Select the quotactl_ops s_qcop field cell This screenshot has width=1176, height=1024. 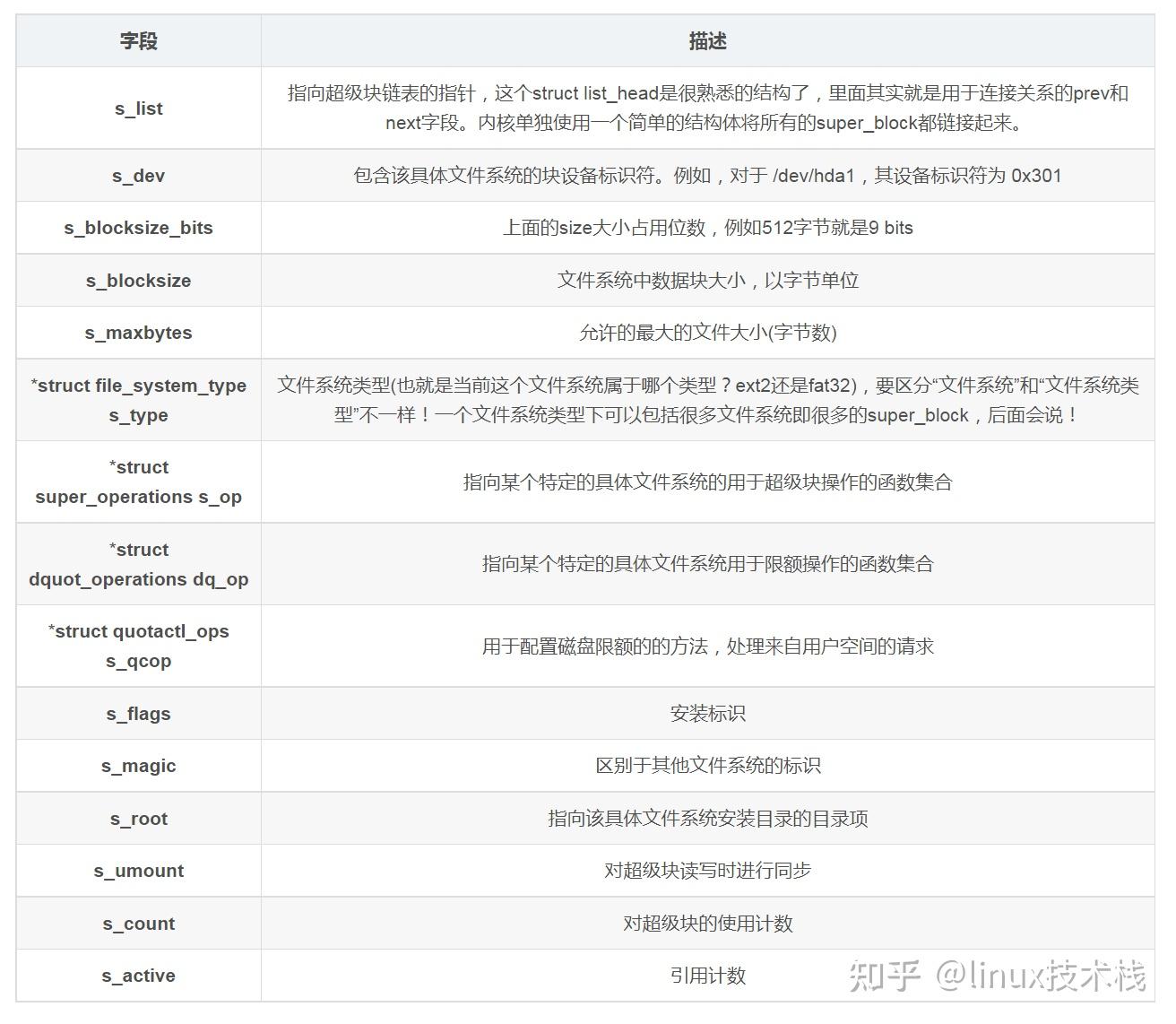coord(138,646)
